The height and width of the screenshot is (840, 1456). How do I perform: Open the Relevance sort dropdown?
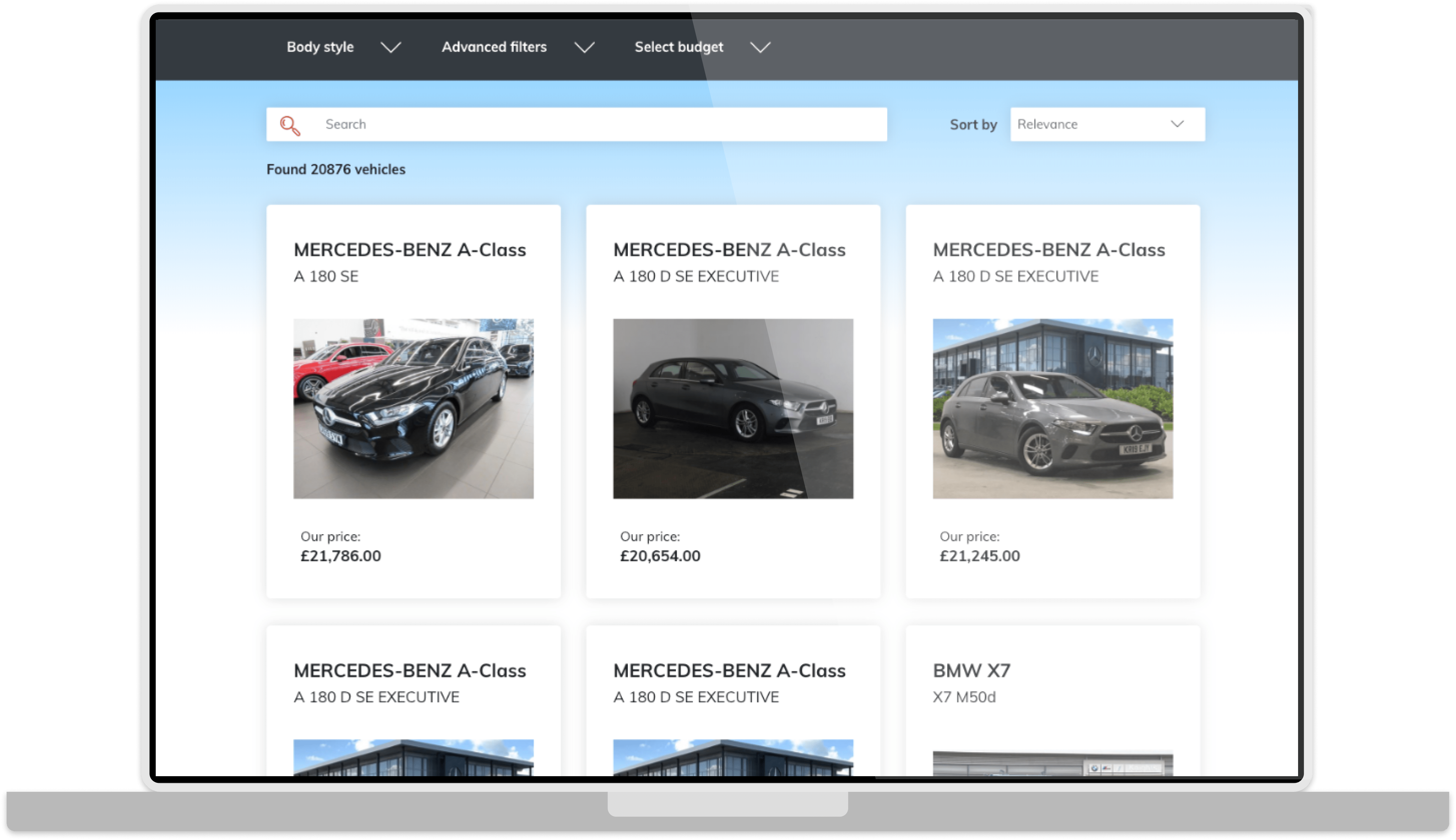tap(1107, 124)
